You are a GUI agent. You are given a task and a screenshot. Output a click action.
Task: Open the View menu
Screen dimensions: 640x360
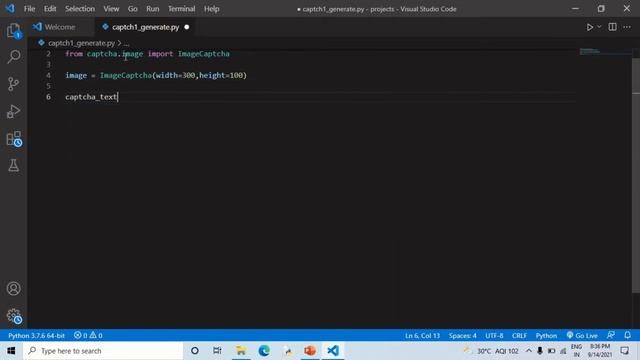pos(111,9)
